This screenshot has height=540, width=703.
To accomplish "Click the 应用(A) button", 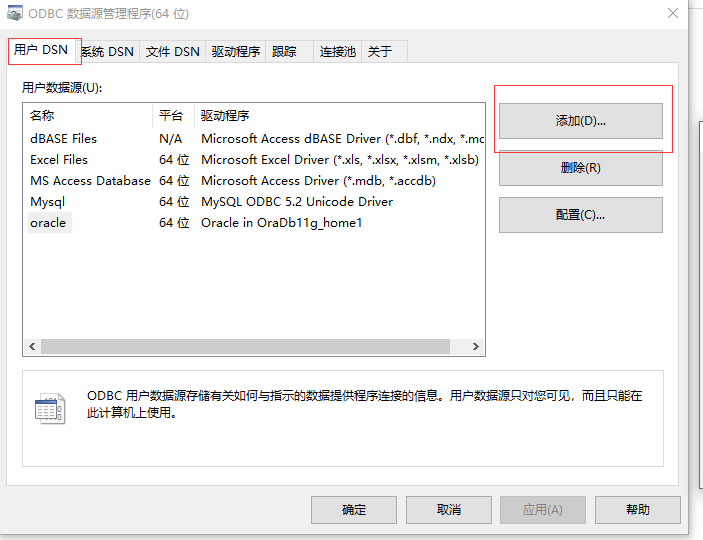I will (543, 510).
